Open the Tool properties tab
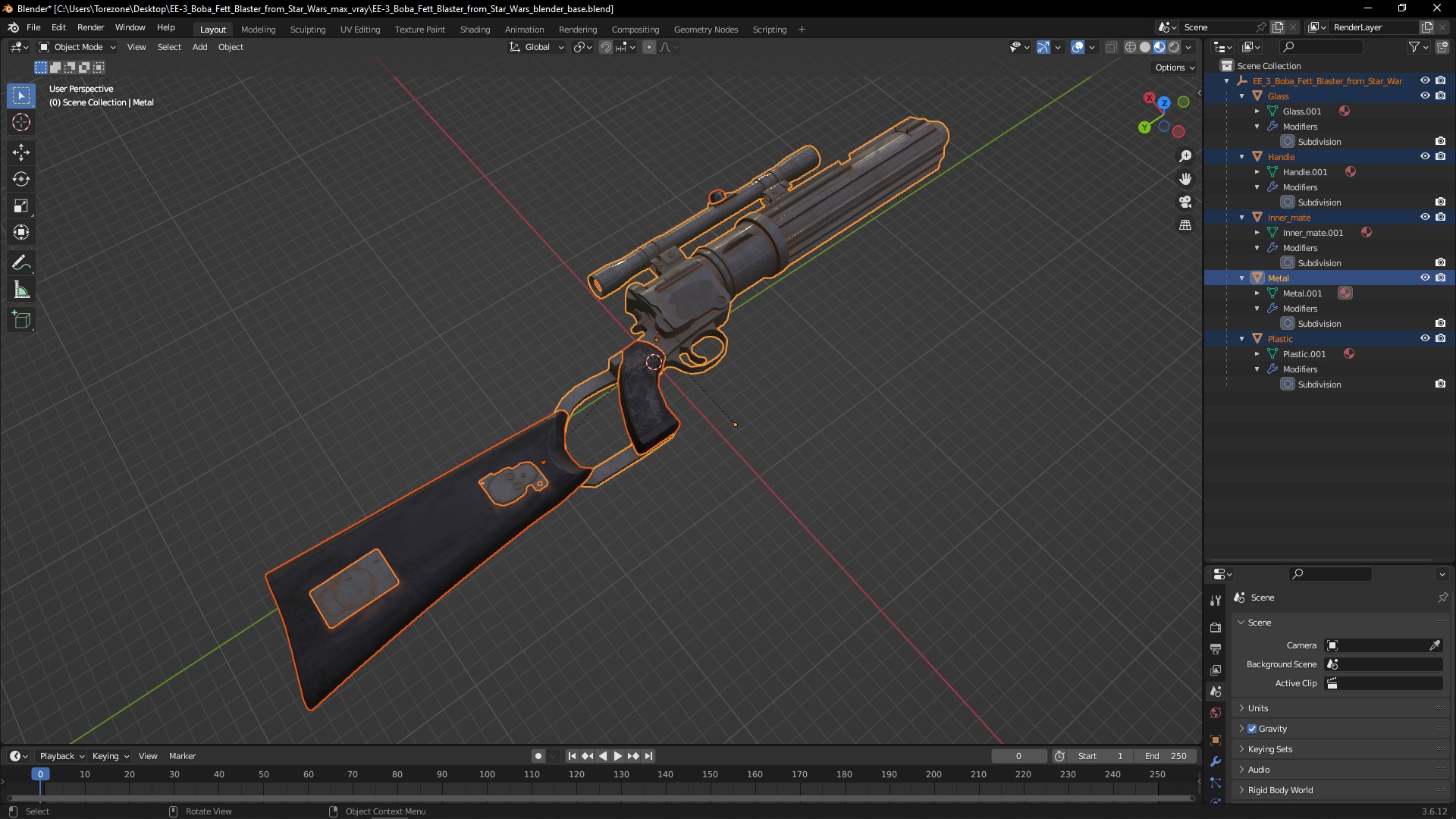This screenshot has height=819, width=1456. [1216, 600]
